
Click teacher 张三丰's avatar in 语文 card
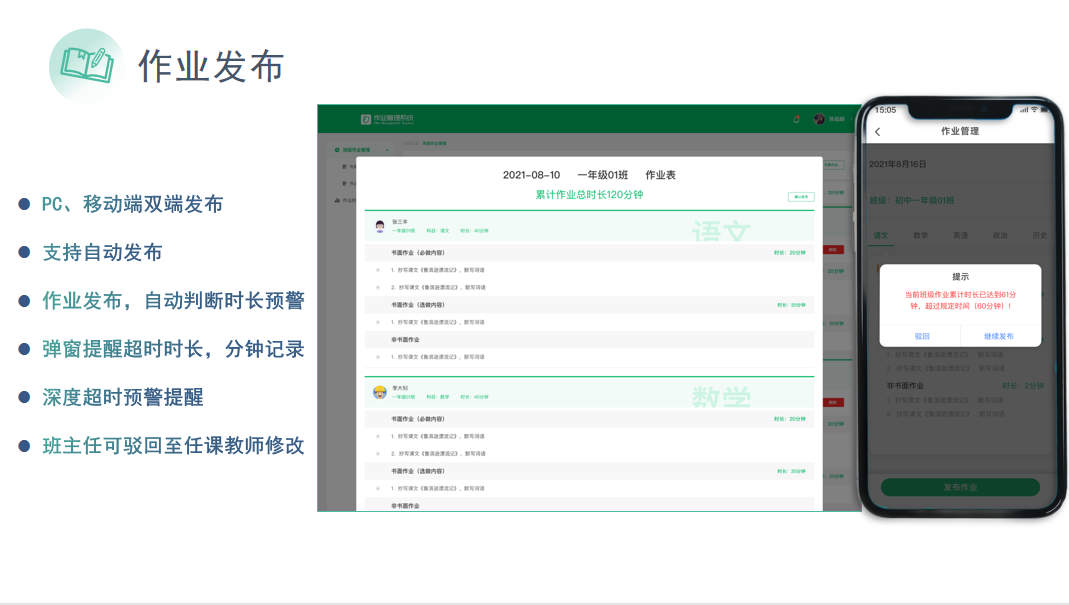coord(380,226)
